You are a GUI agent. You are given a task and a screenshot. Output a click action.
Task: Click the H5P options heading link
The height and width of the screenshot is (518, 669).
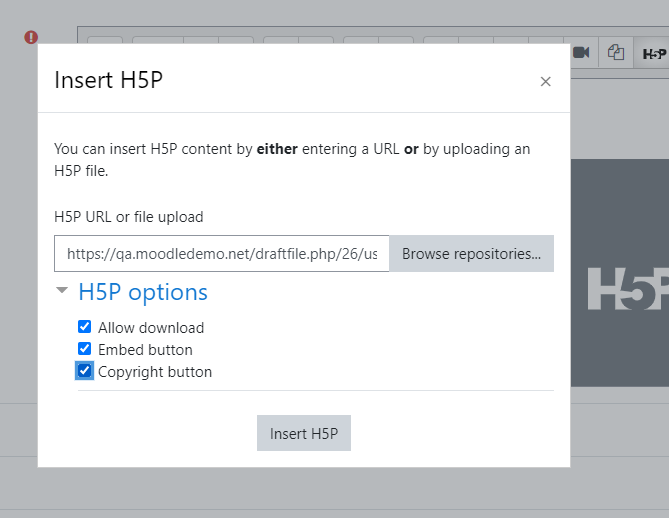(x=143, y=292)
